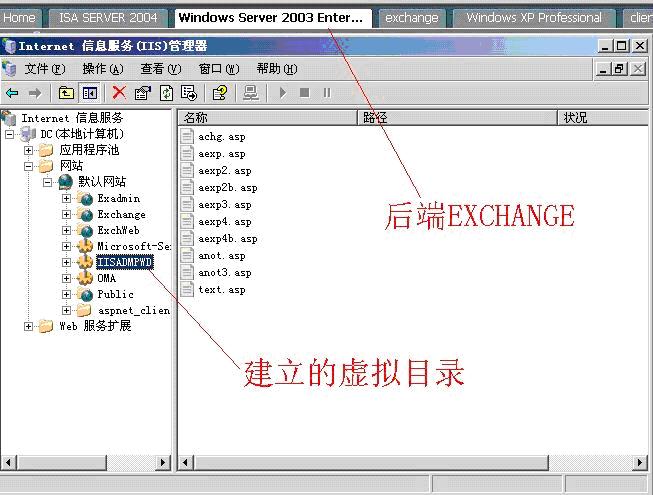Switch to the exchange tab
The height and width of the screenshot is (495, 653).
coord(412,18)
